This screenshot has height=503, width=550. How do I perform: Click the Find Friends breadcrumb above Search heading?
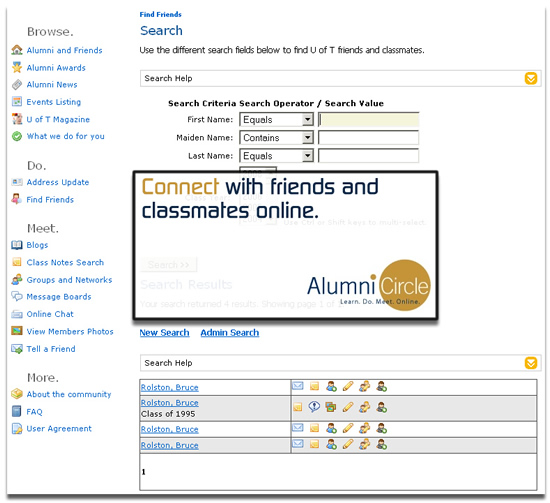[x=160, y=14]
